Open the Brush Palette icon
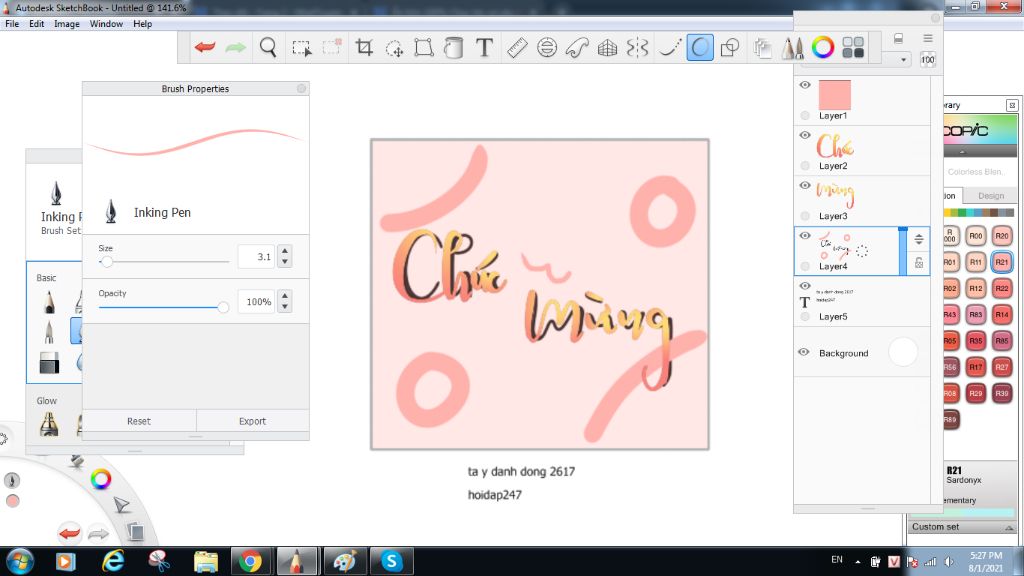Image resolution: width=1024 pixels, height=576 pixels. point(792,48)
